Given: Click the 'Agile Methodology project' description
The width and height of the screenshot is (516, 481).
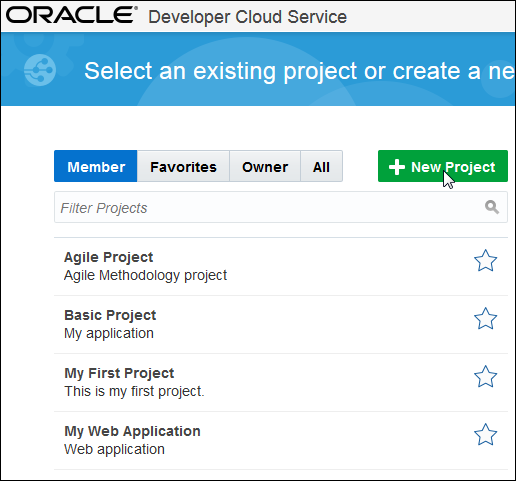Looking at the screenshot, I should click(145, 276).
